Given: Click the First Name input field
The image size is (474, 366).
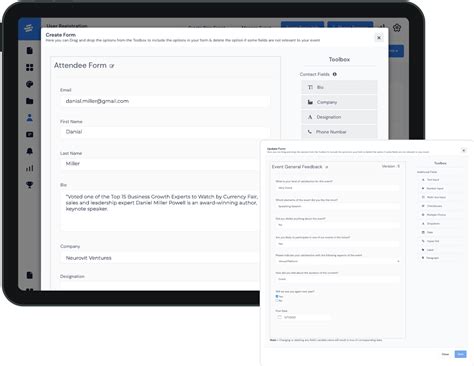Looking at the screenshot, I should pos(165,132).
